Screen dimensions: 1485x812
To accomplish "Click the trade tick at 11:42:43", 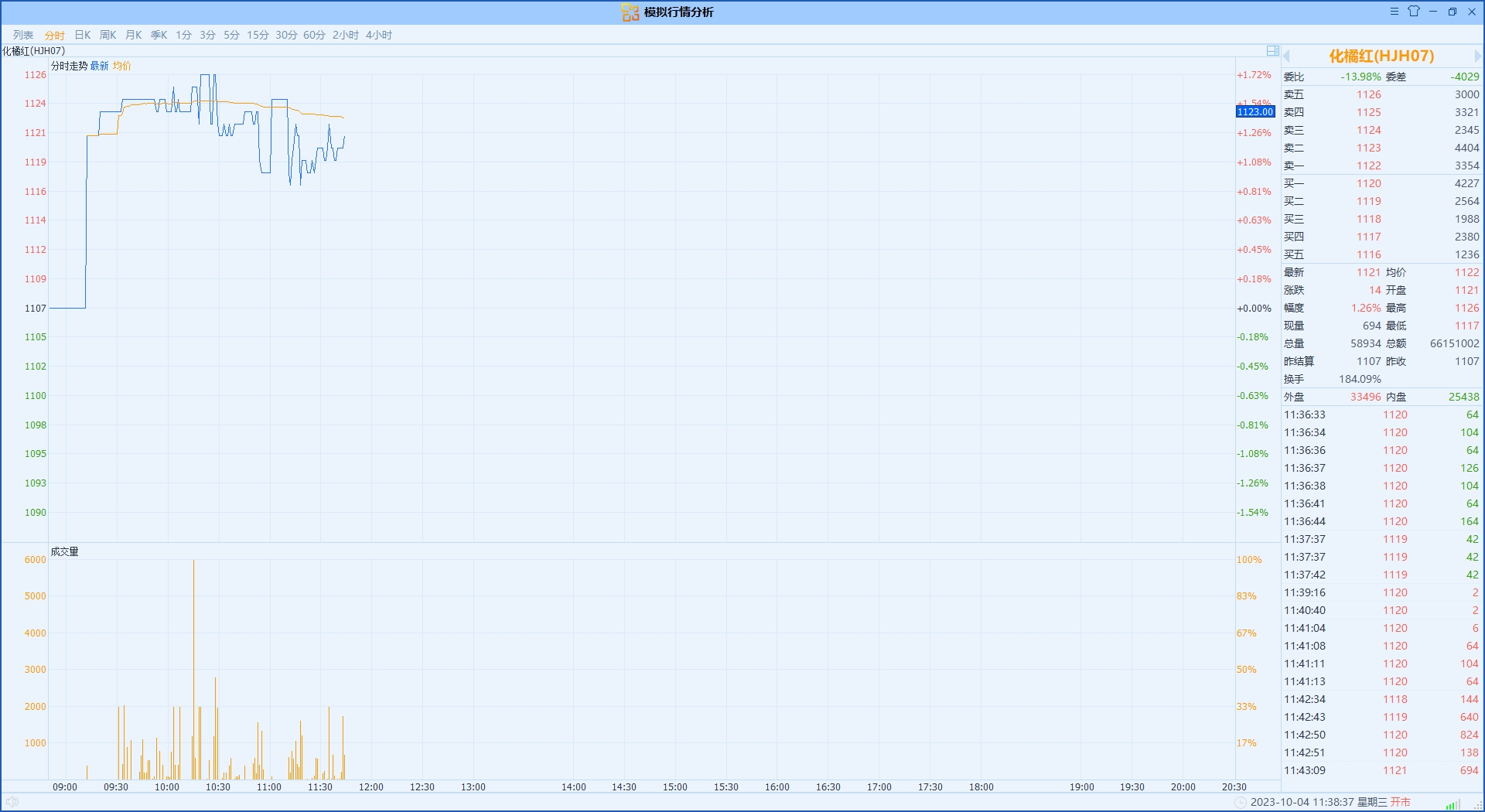I will (x=1381, y=717).
